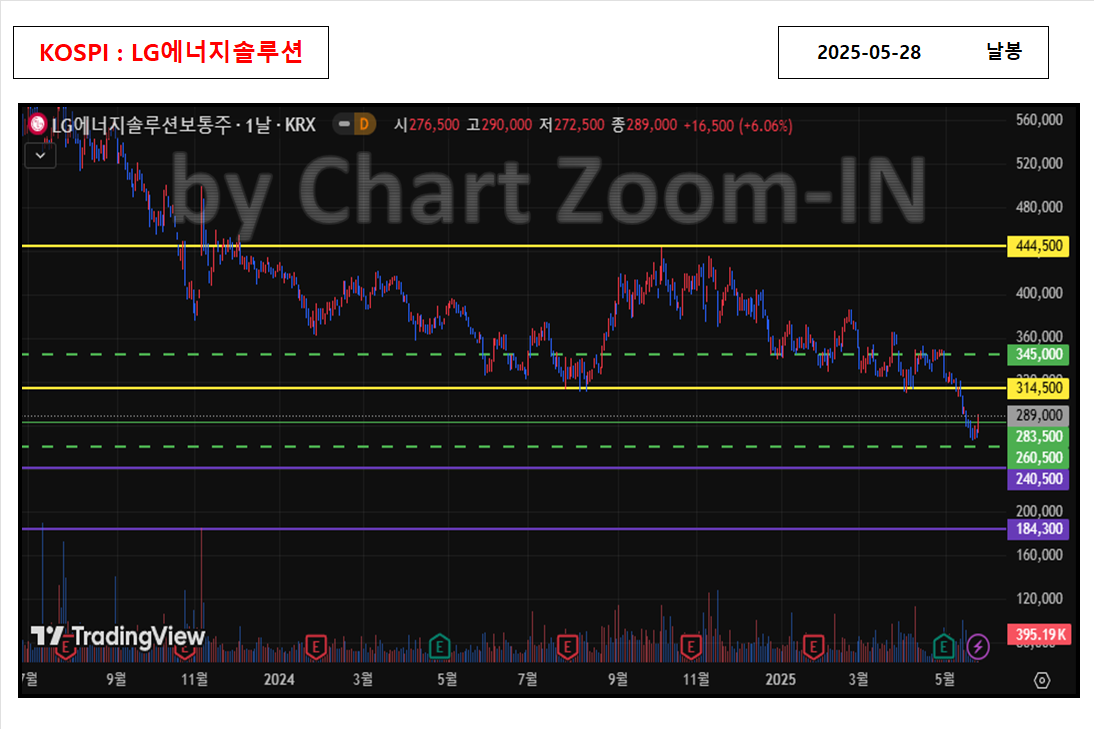The height and width of the screenshot is (729, 1094).
Task: Open the red earnings marker after 7월 2024
Action: tap(567, 647)
